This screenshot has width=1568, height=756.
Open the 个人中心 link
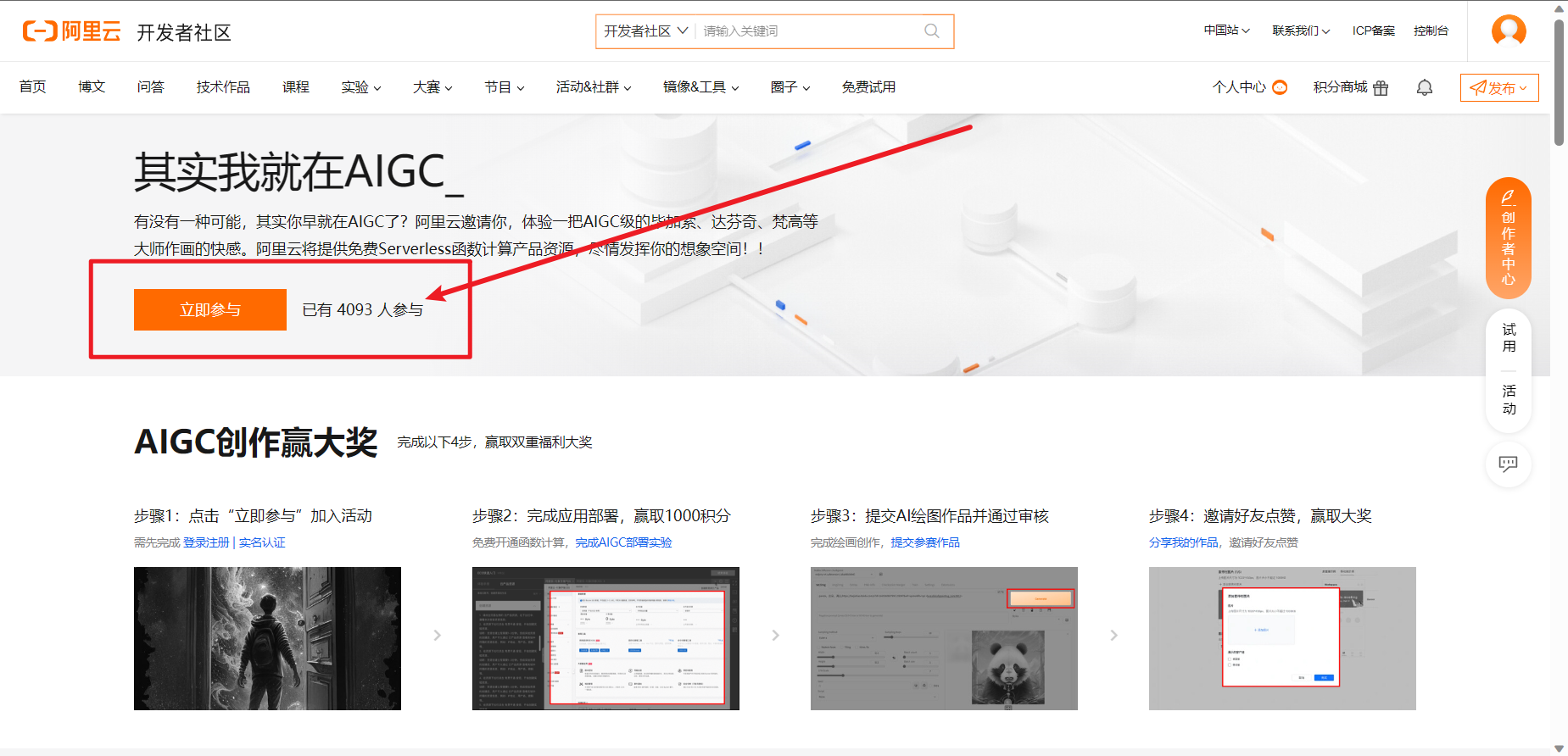click(1239, 87)
